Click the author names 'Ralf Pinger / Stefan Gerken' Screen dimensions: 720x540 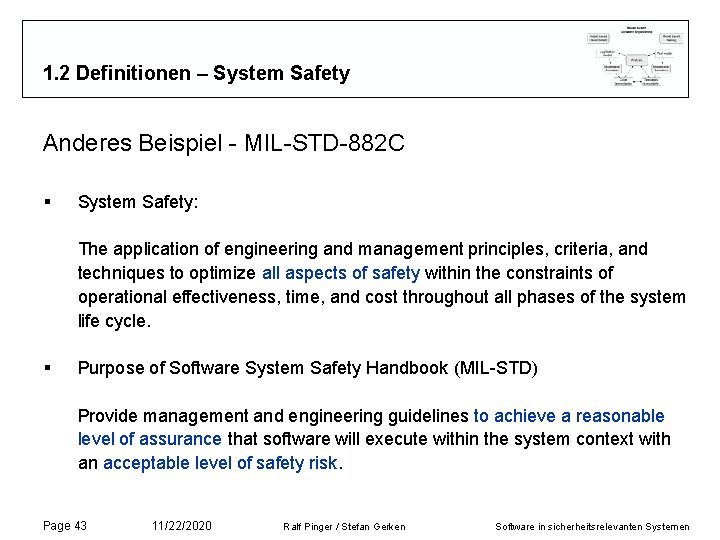coord(344,527)
